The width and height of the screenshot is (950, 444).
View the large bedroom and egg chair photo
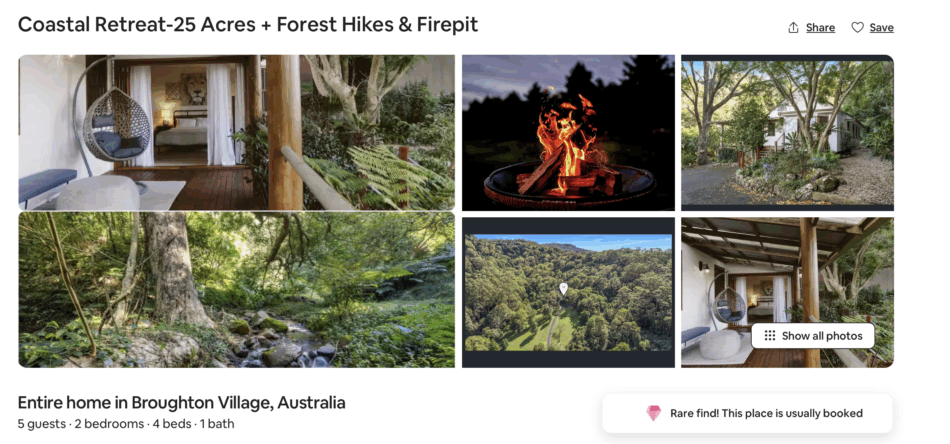tap(236, 133)
